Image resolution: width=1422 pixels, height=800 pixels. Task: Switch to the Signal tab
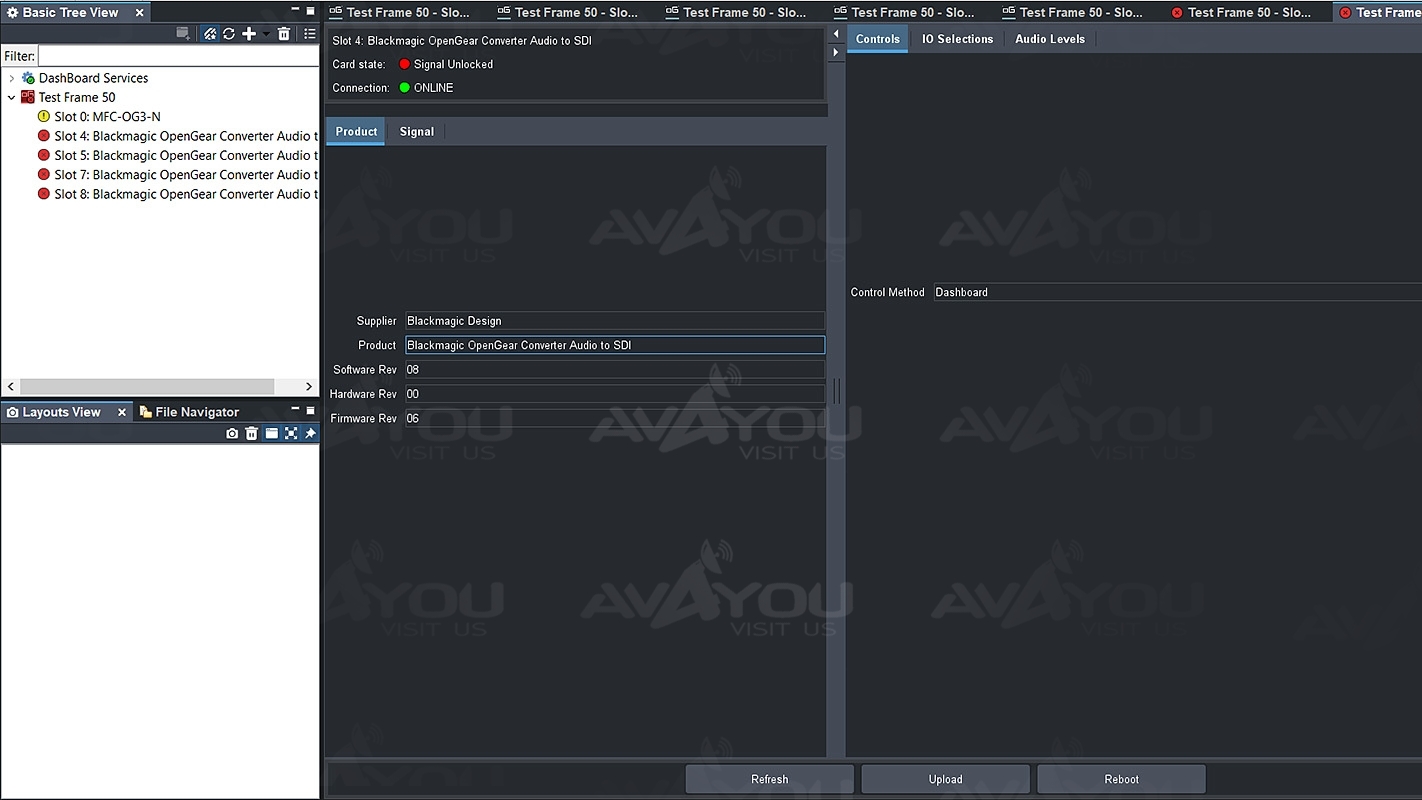[416, 132]
